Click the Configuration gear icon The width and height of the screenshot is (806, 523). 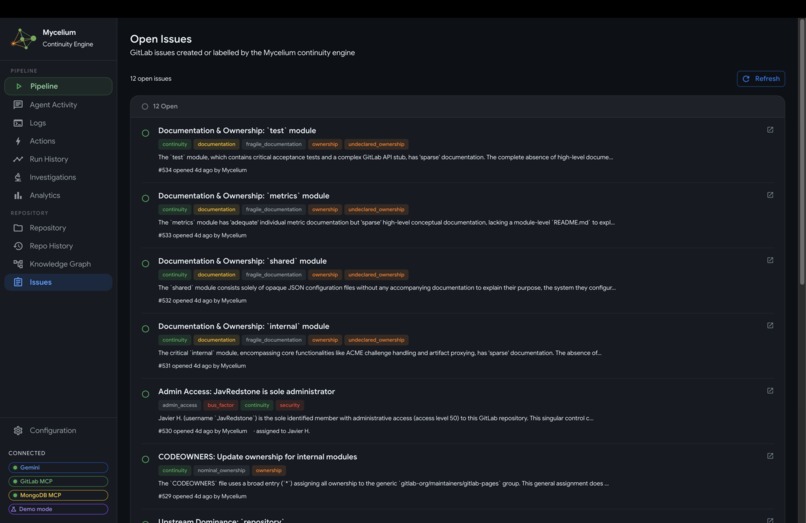18,430
